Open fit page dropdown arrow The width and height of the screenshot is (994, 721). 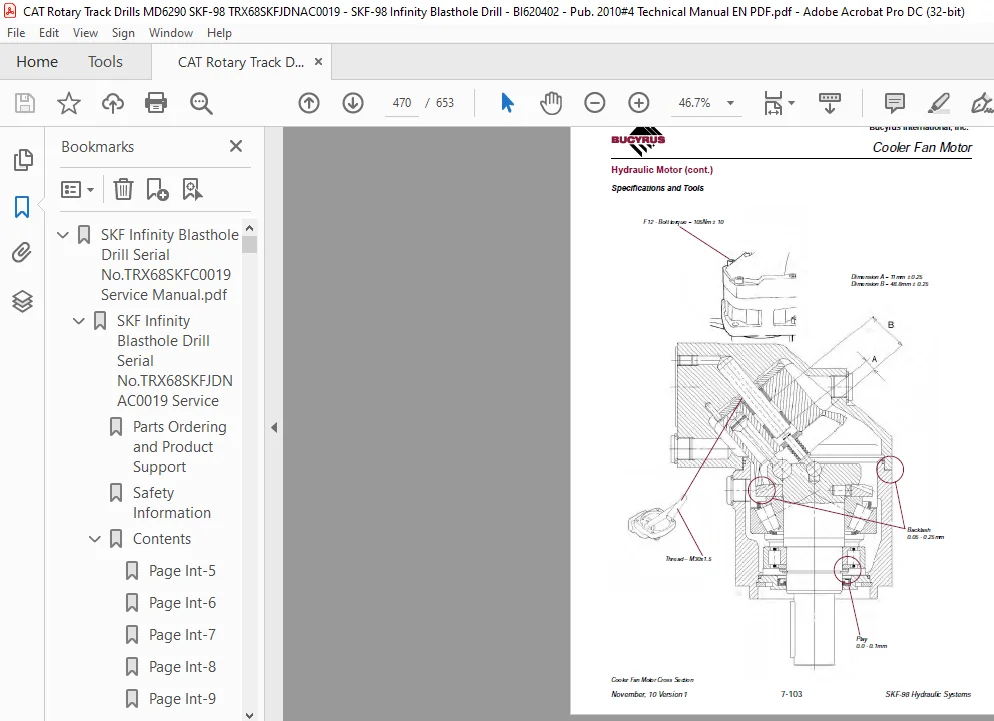coord(791,103)
